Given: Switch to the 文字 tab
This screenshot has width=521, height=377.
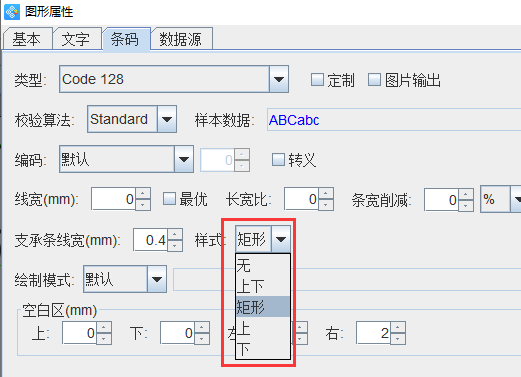Looking at the screenshot, I should 76,39.
